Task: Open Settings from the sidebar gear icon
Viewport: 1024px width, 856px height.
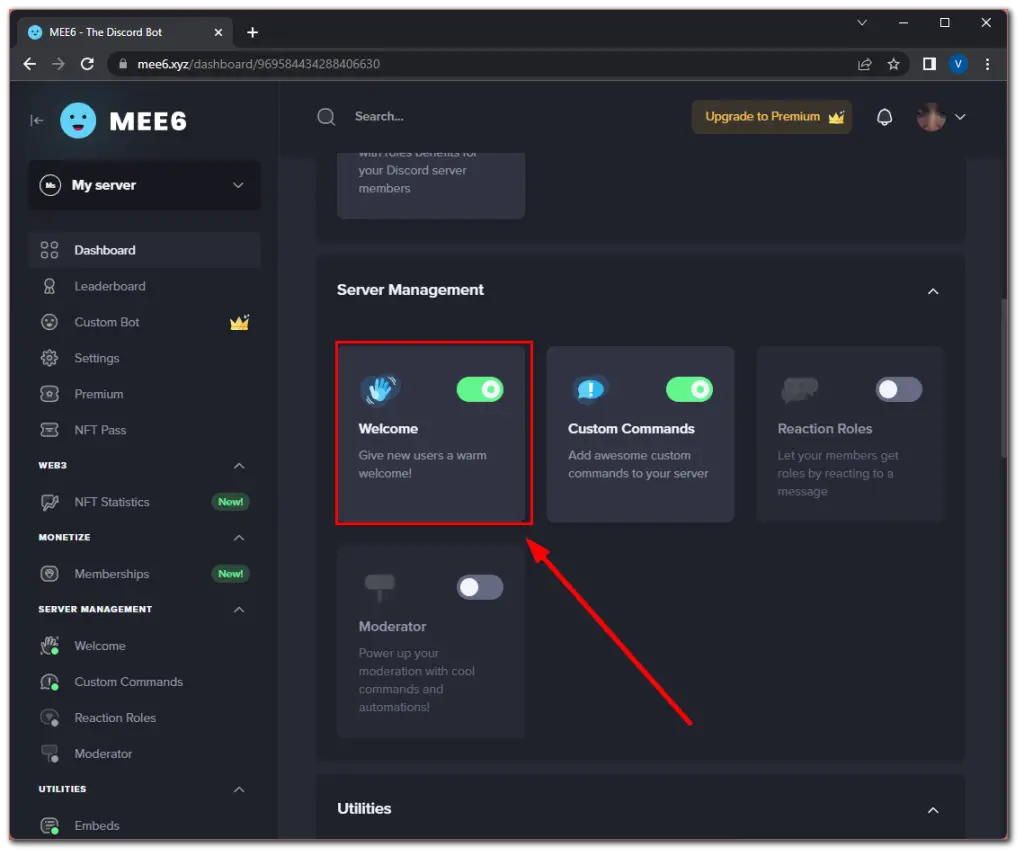Action: point(49,358)
